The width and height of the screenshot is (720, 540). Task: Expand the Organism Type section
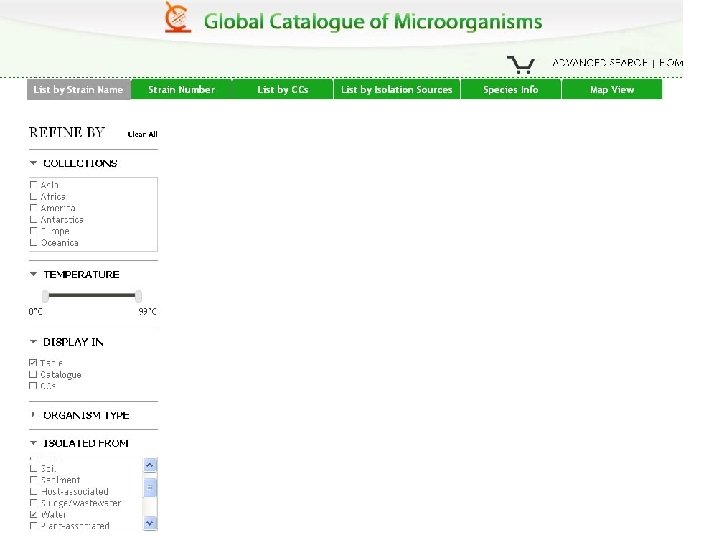(33, 415)
